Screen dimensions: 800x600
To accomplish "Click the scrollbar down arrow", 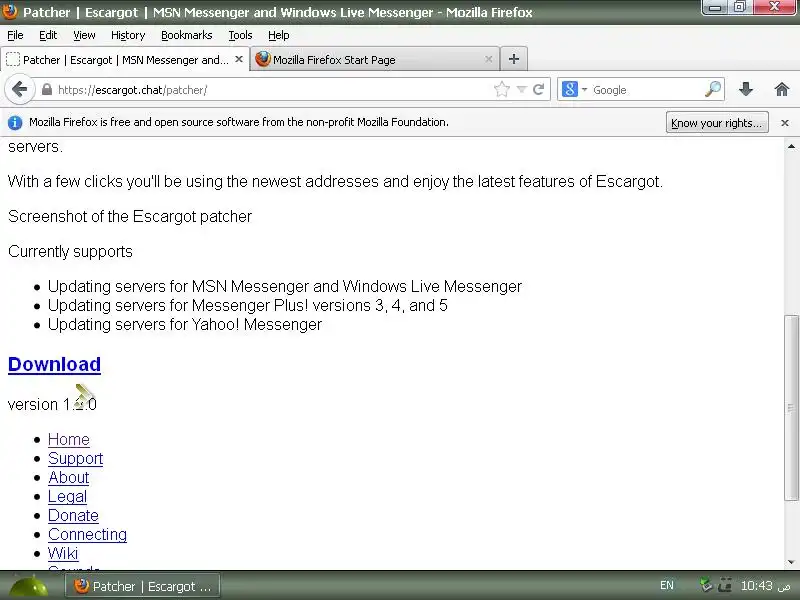I will click(x=791, y=562).
